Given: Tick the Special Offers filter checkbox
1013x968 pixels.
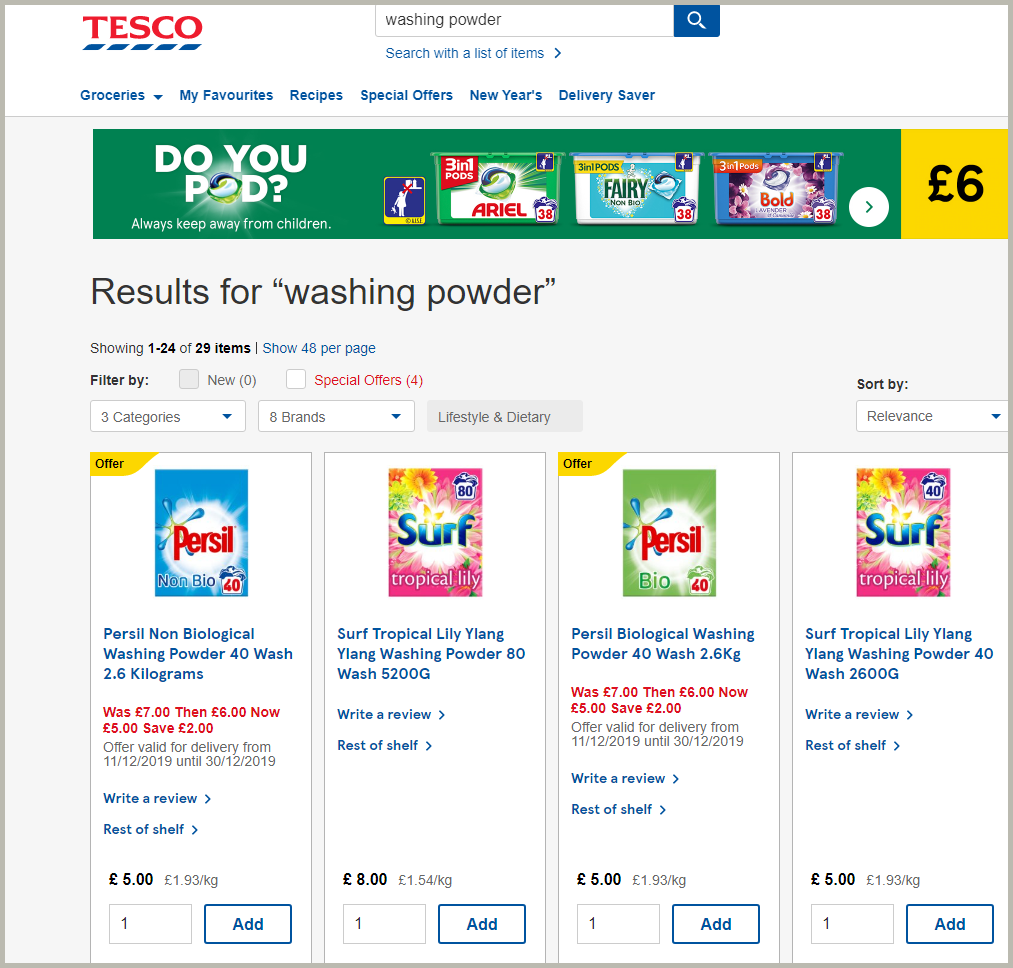Looking at the screenshot, I should [296, 379].
